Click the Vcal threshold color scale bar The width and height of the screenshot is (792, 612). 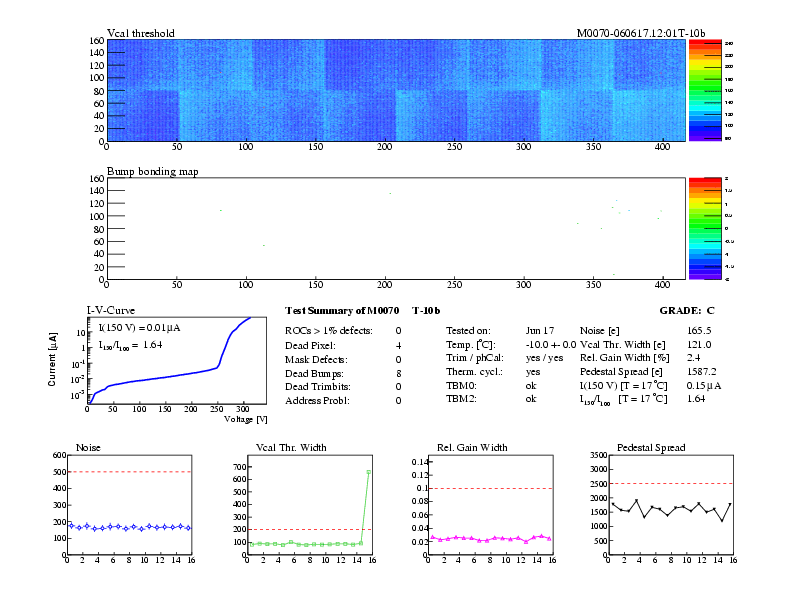click(712, 90)
